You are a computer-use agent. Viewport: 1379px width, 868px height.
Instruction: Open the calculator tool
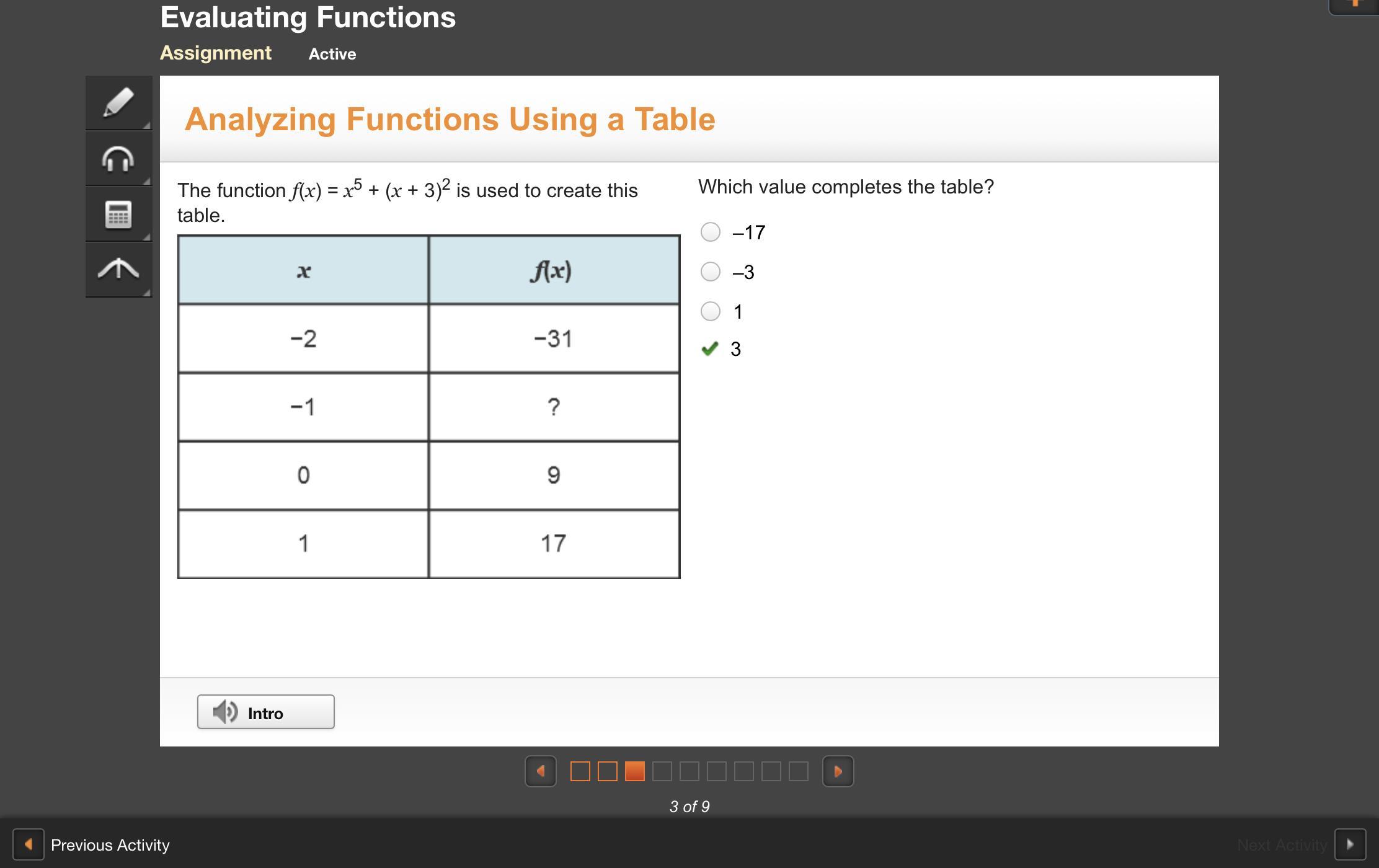[118, 215]
